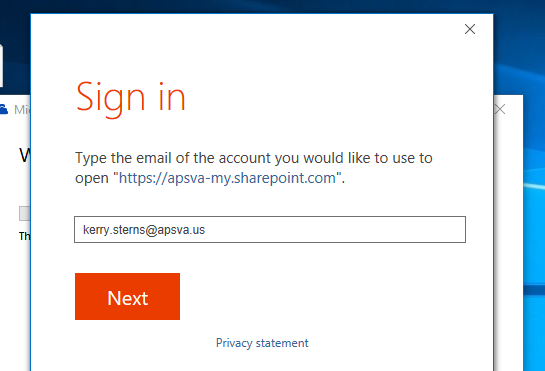Click the bold Th text in background window
The image size is (545, 371).
25,236
